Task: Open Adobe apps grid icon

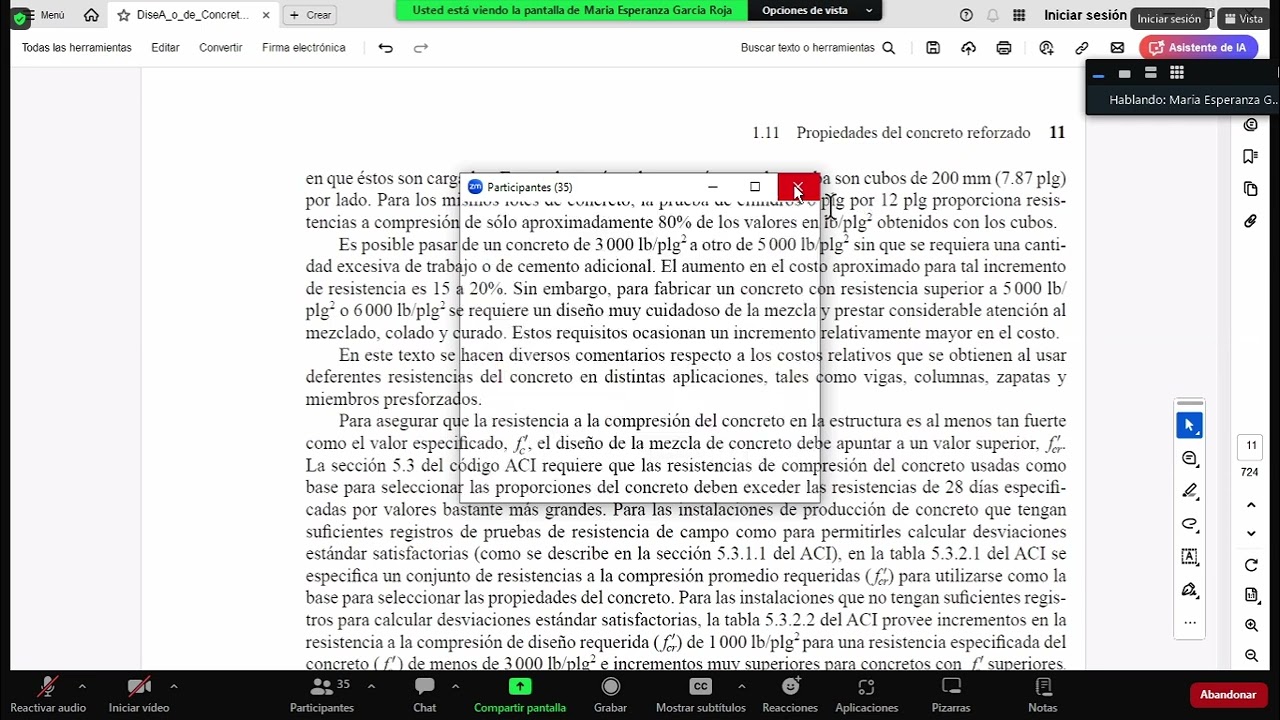Action: (x=1019, y=15)
